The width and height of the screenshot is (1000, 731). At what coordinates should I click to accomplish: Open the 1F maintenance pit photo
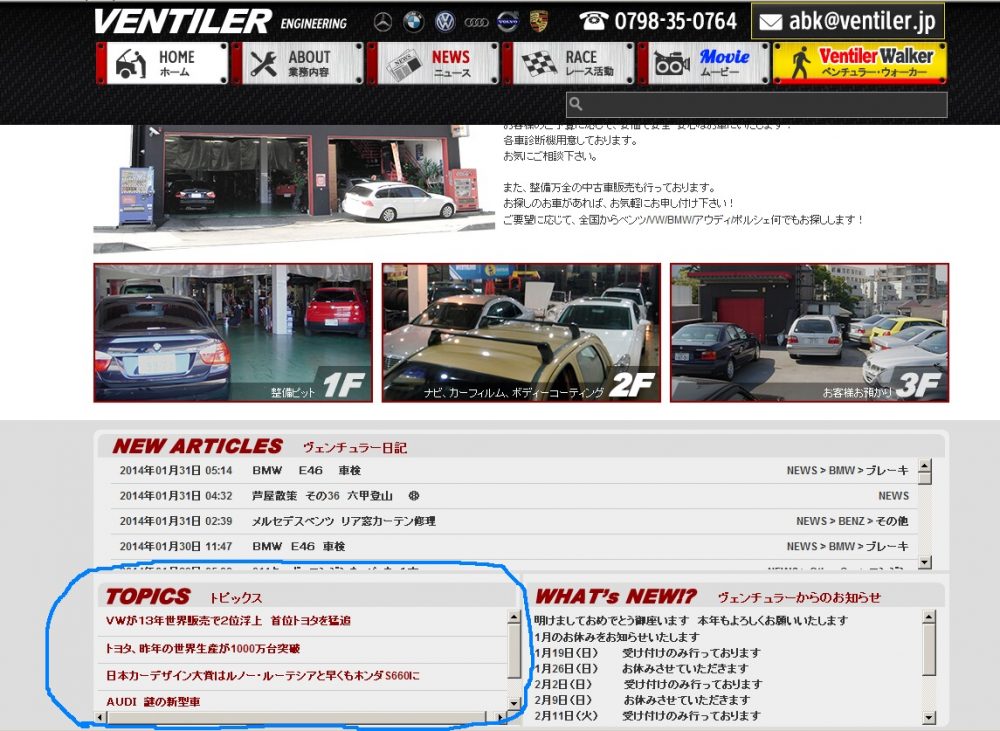(x=233, y=333)
